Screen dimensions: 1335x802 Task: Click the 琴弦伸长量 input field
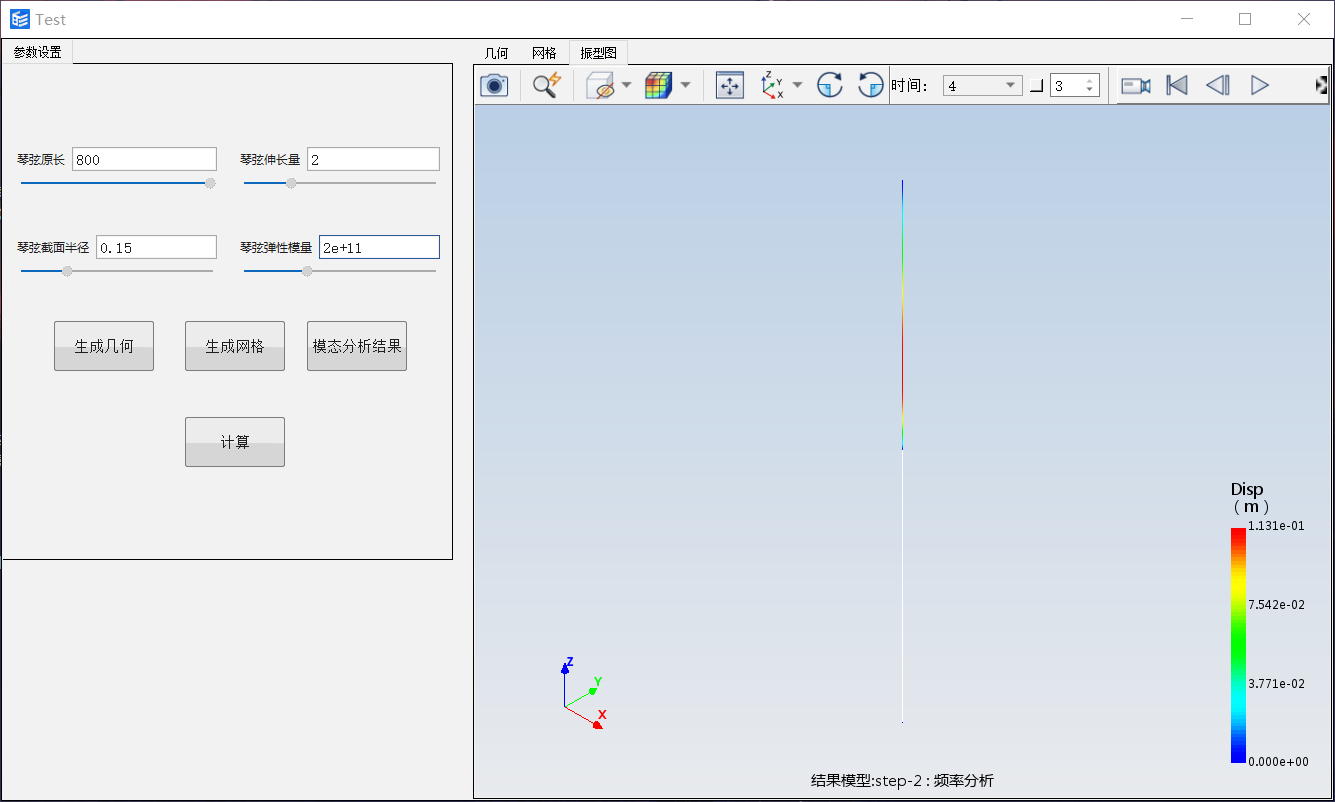click(373, 159)
